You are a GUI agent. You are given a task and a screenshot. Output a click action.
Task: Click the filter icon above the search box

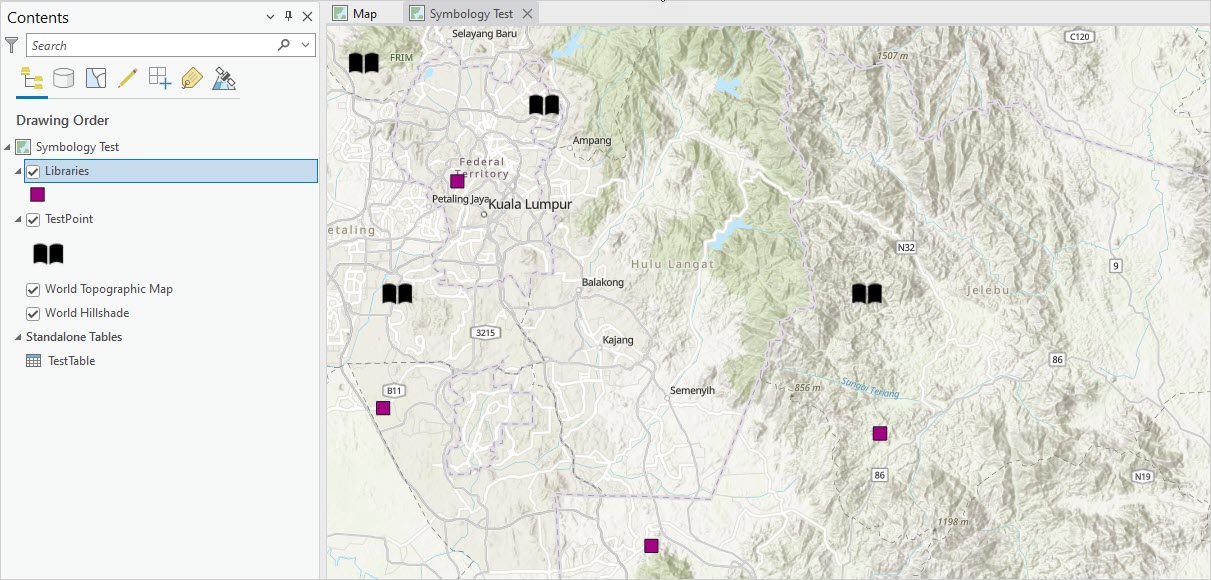coord(11,44)
